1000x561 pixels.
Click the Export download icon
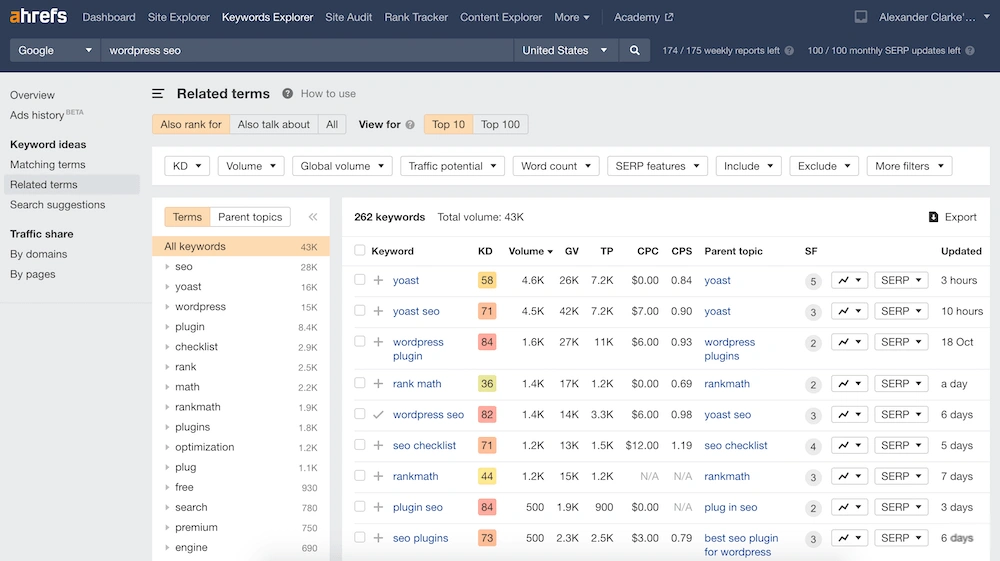933,217
